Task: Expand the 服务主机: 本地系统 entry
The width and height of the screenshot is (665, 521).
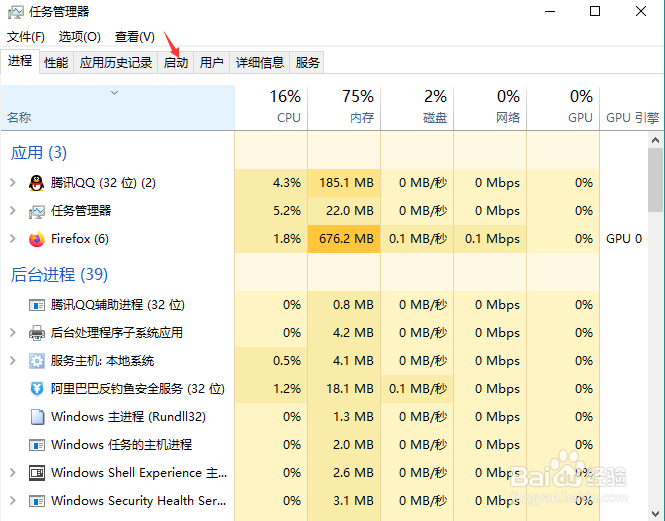Action: (13, 361)
